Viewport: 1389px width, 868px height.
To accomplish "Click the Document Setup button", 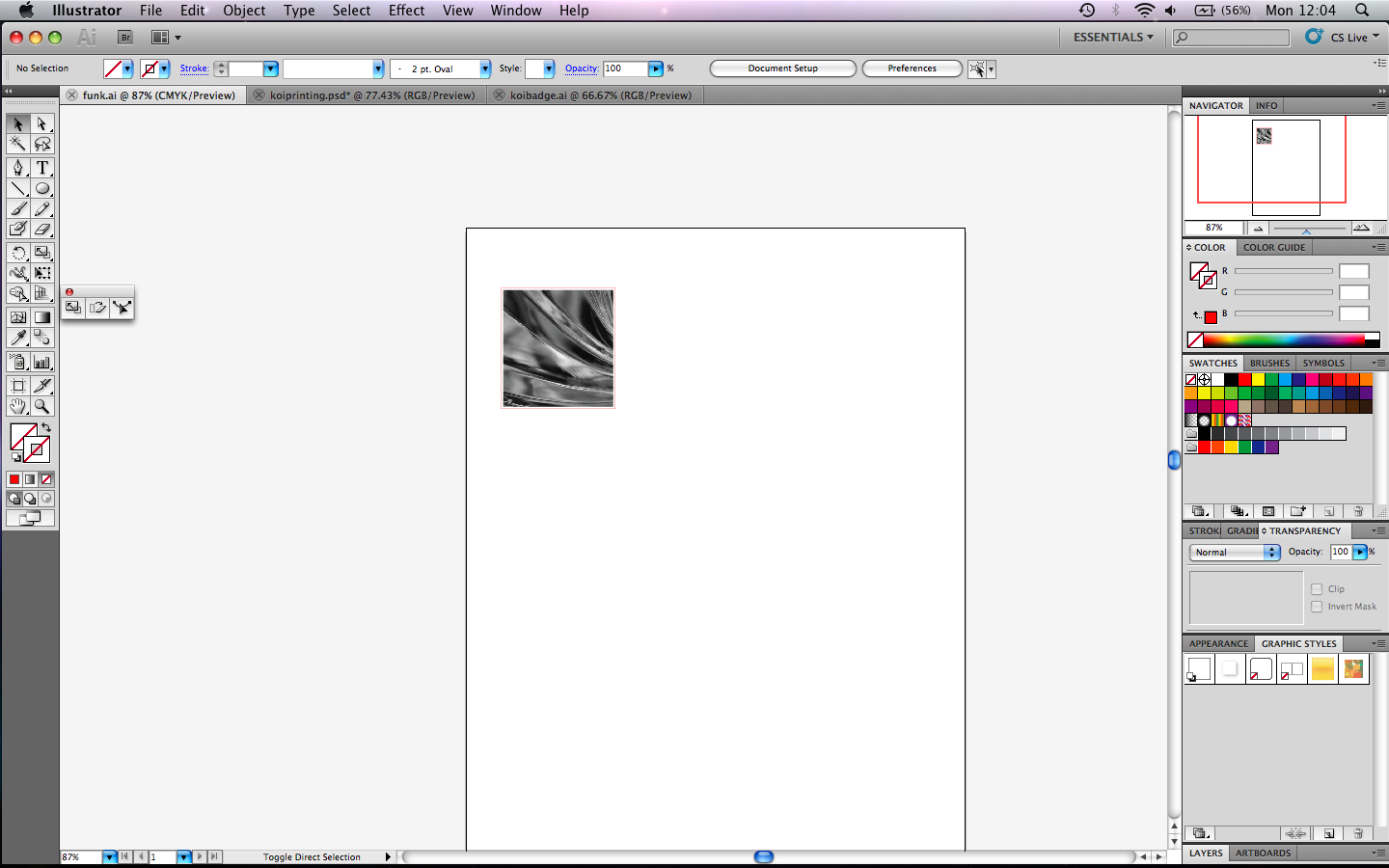I will click(782, 68).
